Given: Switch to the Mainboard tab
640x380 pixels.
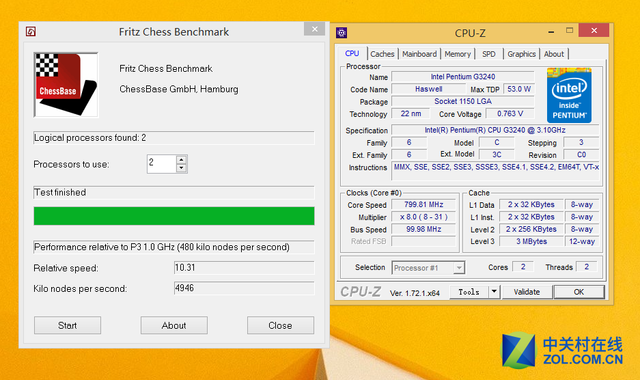Looking at the screenshot, I should coord(419,54).
